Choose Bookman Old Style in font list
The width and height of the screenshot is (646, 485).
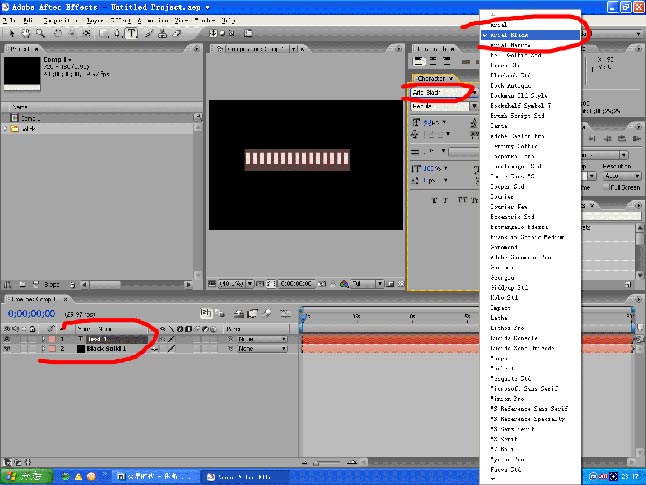(x=530, y=96)
